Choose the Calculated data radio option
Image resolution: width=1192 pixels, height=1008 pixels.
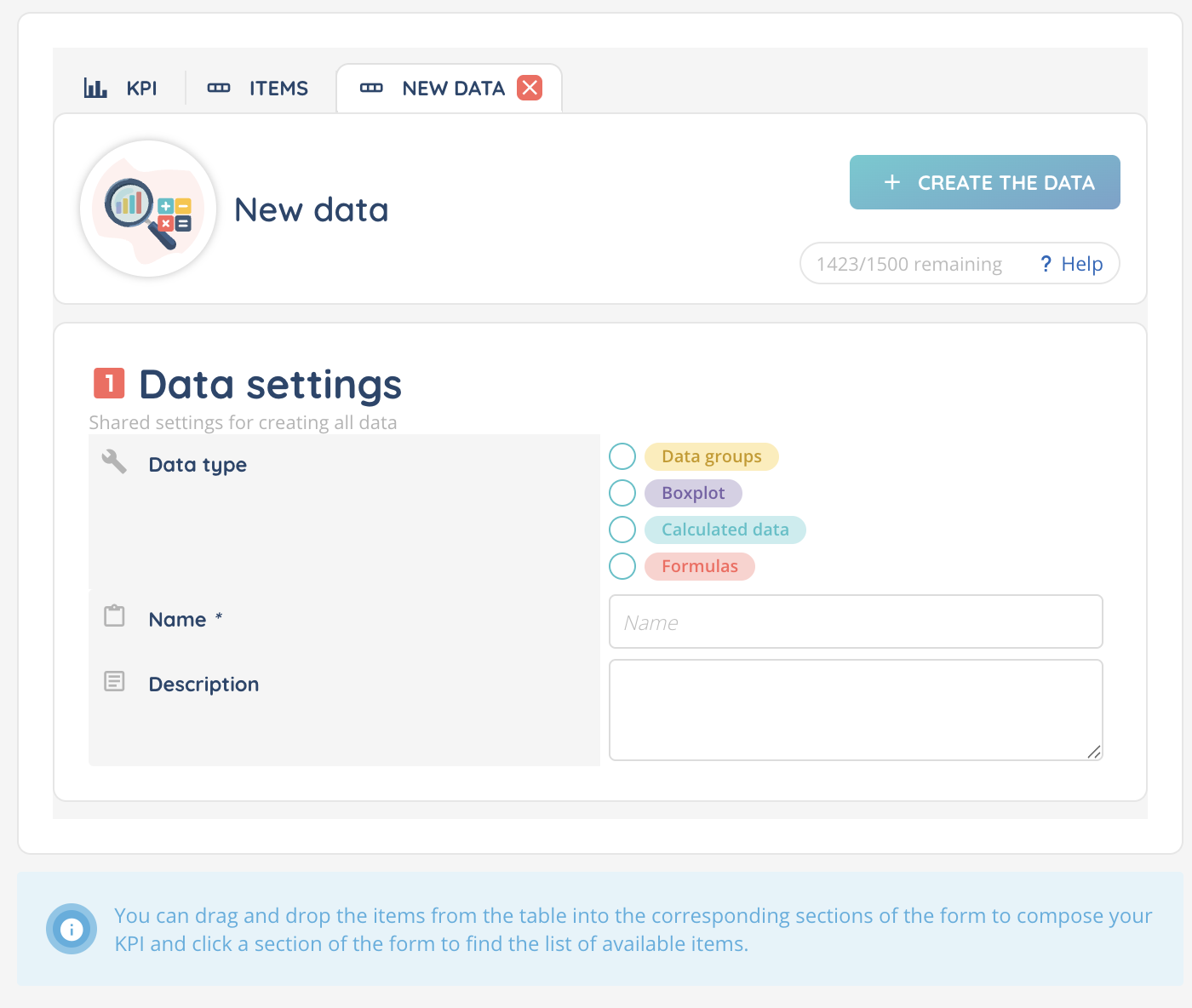(622, 530)
